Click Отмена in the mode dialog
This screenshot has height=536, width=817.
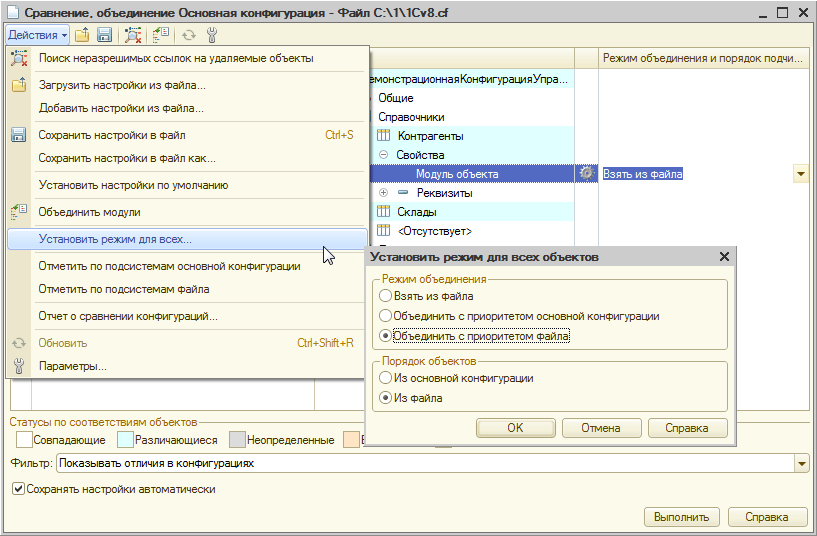coord(601,428)
